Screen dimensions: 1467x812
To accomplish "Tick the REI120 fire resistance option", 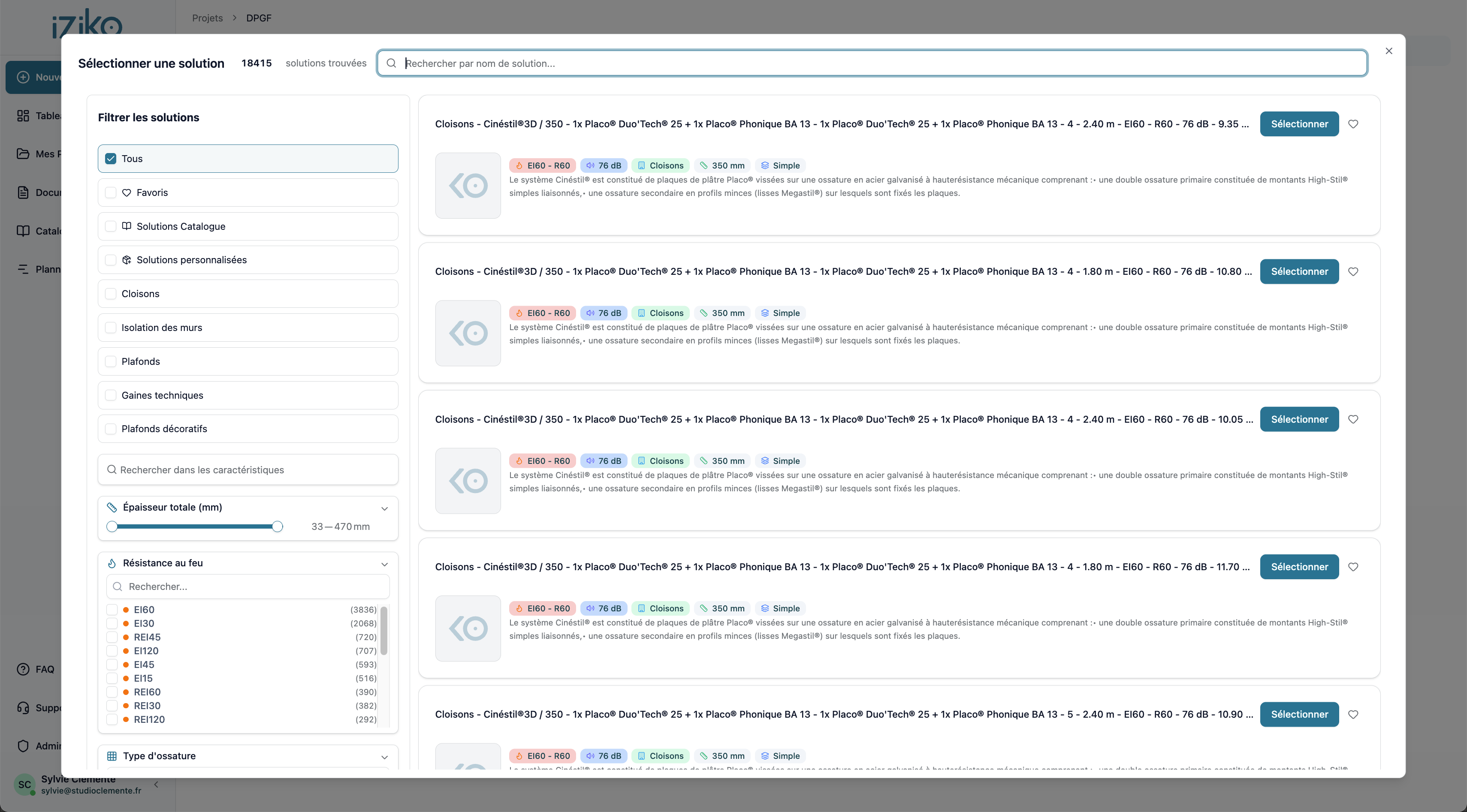I will (x=112, y=719).
